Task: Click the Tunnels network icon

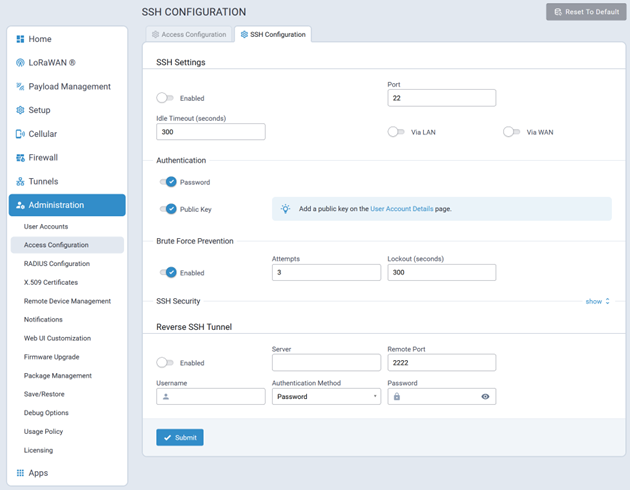Action: tap(20, 182)
